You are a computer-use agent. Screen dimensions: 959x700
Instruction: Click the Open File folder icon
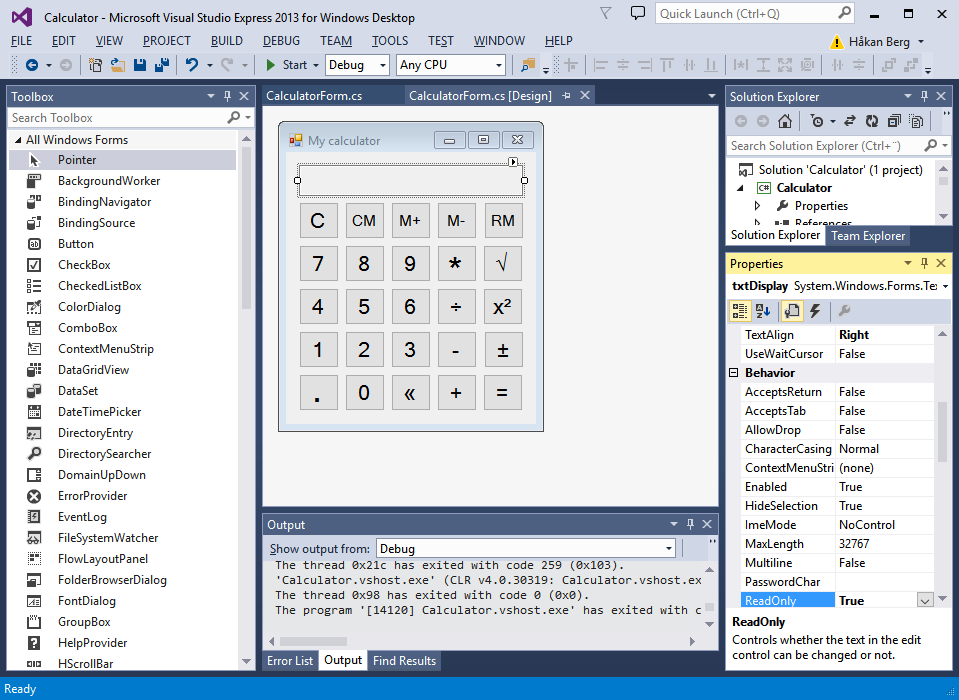coord(117,65)
